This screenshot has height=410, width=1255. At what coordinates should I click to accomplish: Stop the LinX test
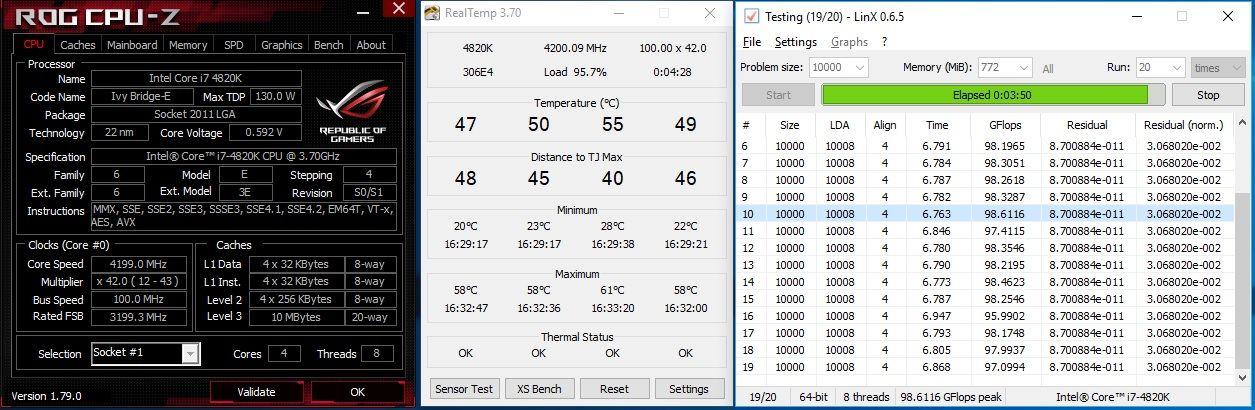coord(1208,95)
